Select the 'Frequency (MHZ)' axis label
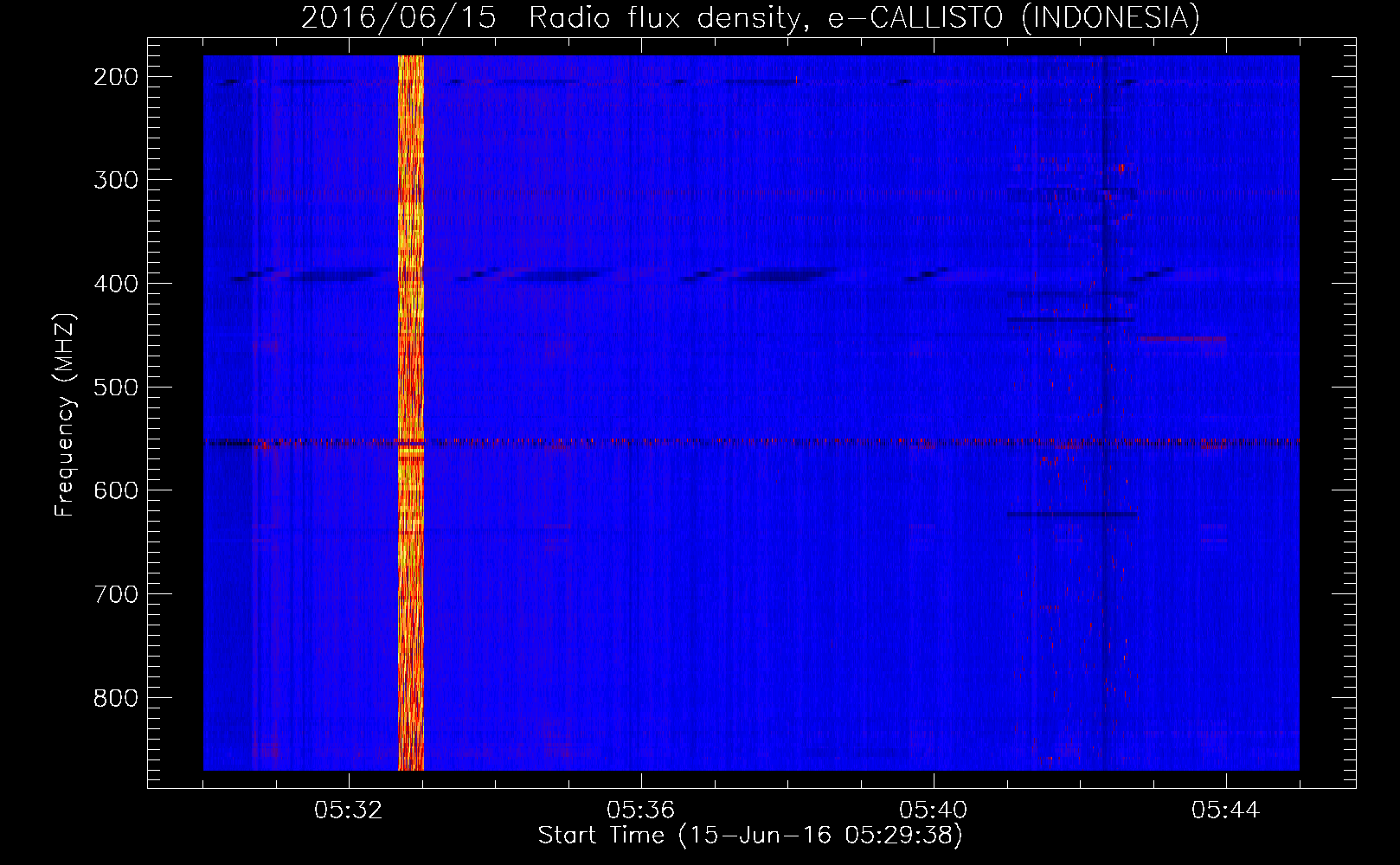Viewport: 1400px width, 865px height. click(x=64, y=415)
